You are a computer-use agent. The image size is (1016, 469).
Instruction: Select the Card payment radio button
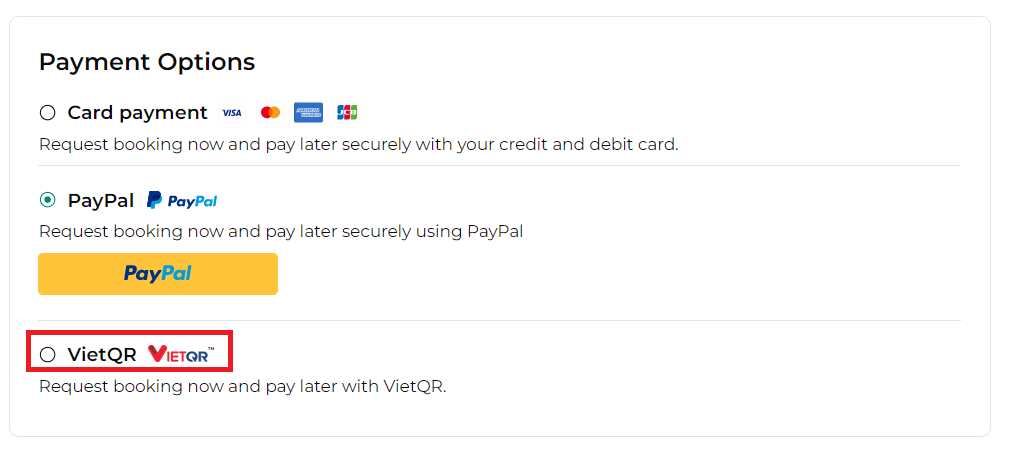click(48, 113)
